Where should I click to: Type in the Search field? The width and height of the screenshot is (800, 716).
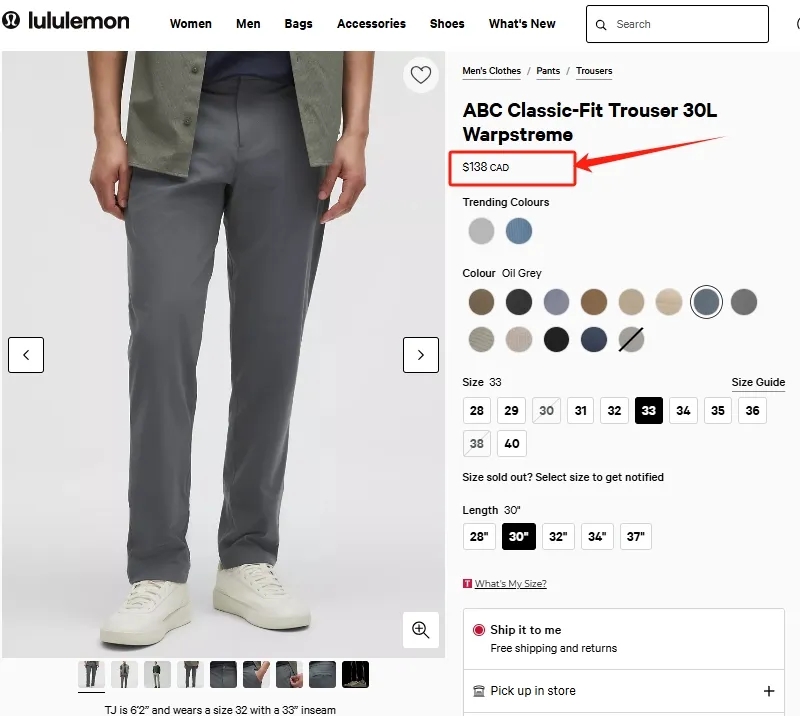click(685, 24)
